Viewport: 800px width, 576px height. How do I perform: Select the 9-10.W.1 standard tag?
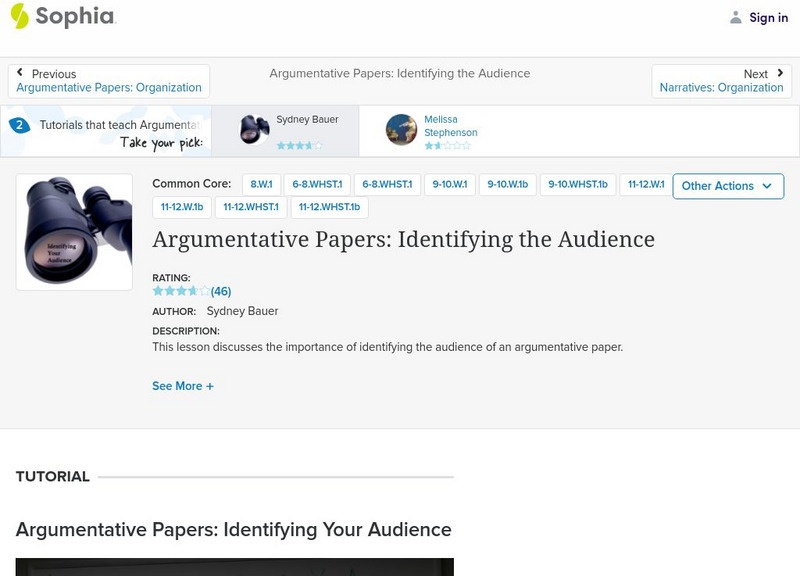click(x=450, y=185)
